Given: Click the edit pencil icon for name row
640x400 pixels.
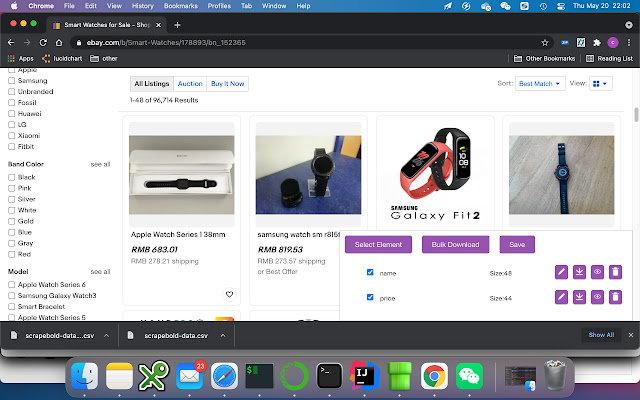Looking at the screenshot, I should click(x=561, y=272).
